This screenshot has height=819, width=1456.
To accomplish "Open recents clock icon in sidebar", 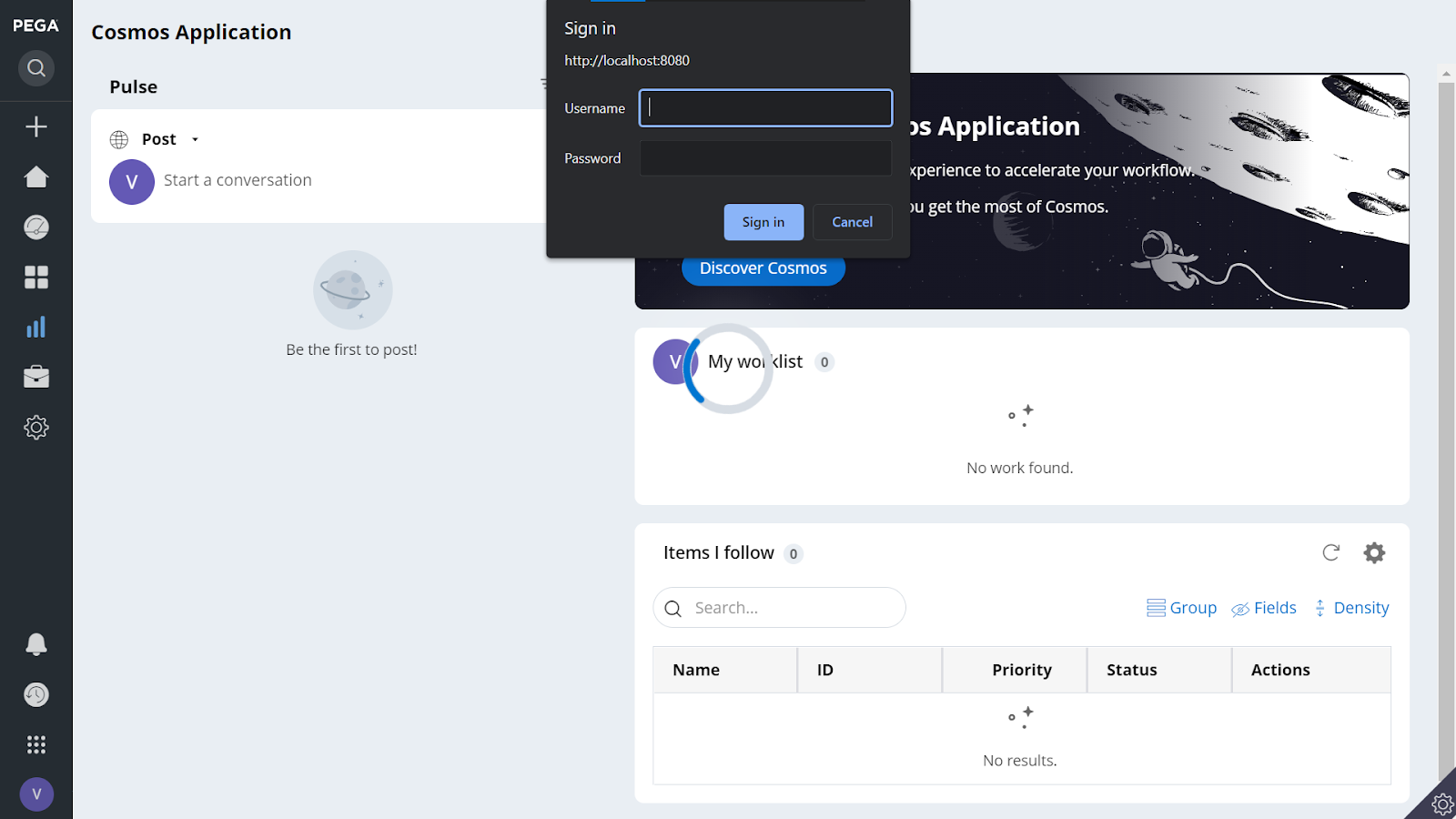I will (x=36, y=694).
